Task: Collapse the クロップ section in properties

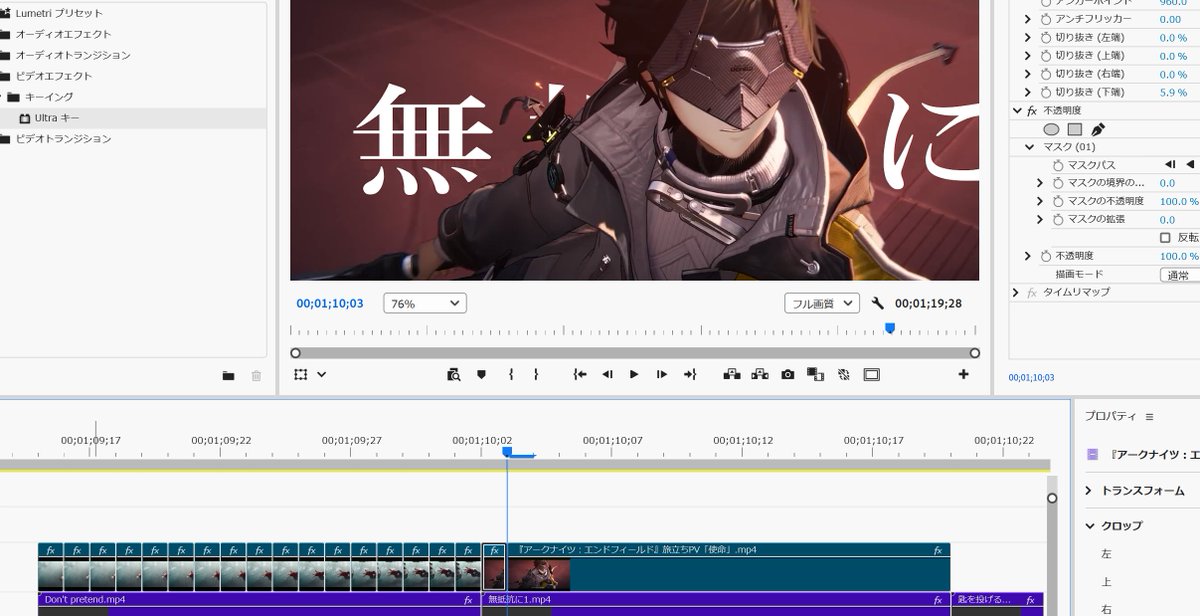Action: tap(1089, 526)
